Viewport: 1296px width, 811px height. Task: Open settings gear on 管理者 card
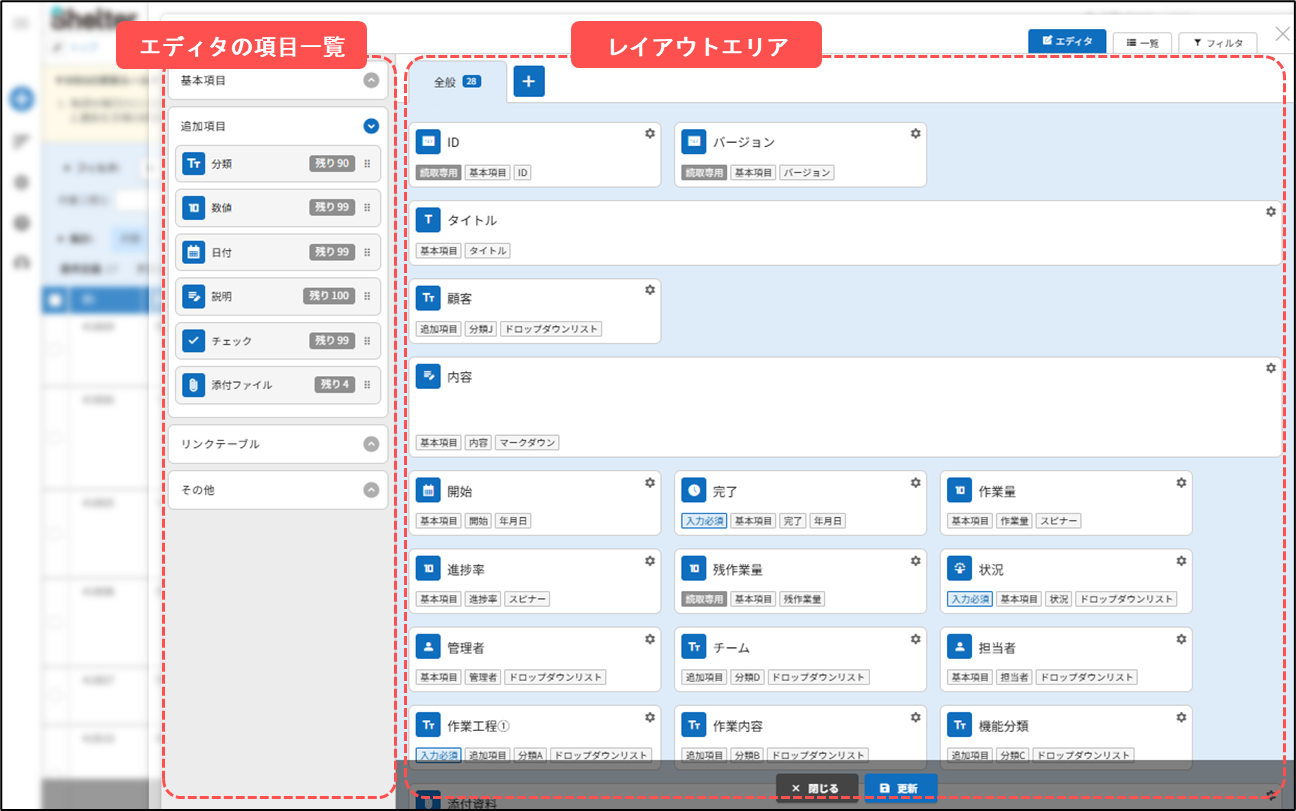coord(649,638)
